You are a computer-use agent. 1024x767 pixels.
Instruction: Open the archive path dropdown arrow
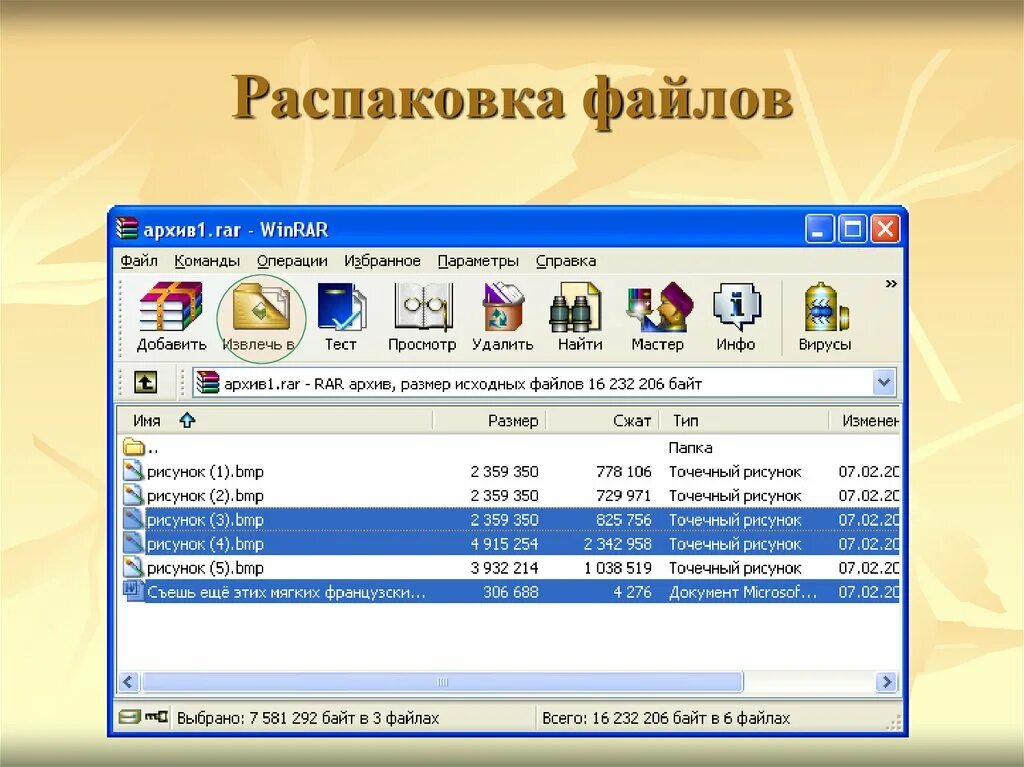884,383
